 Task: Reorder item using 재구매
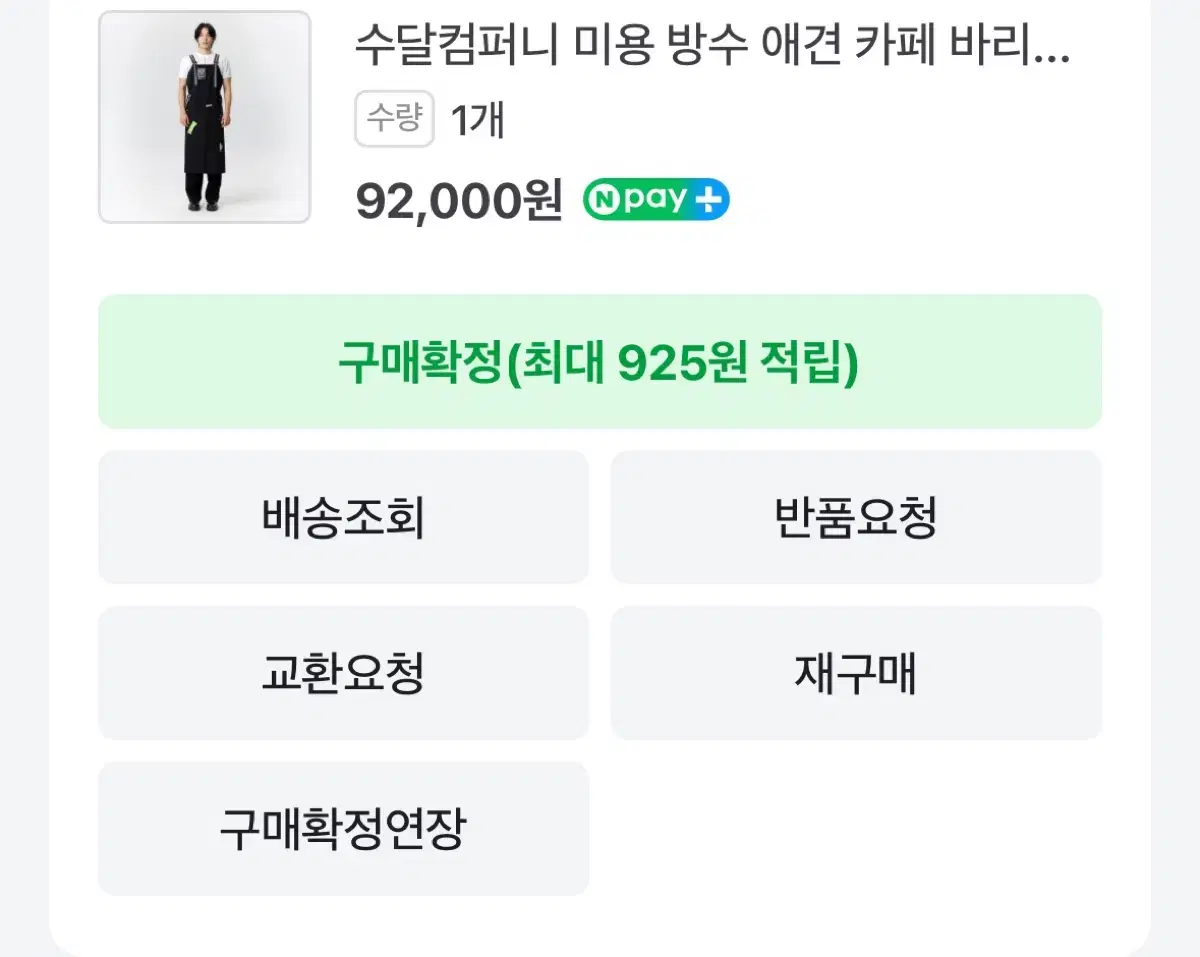[x=857, y=673]
